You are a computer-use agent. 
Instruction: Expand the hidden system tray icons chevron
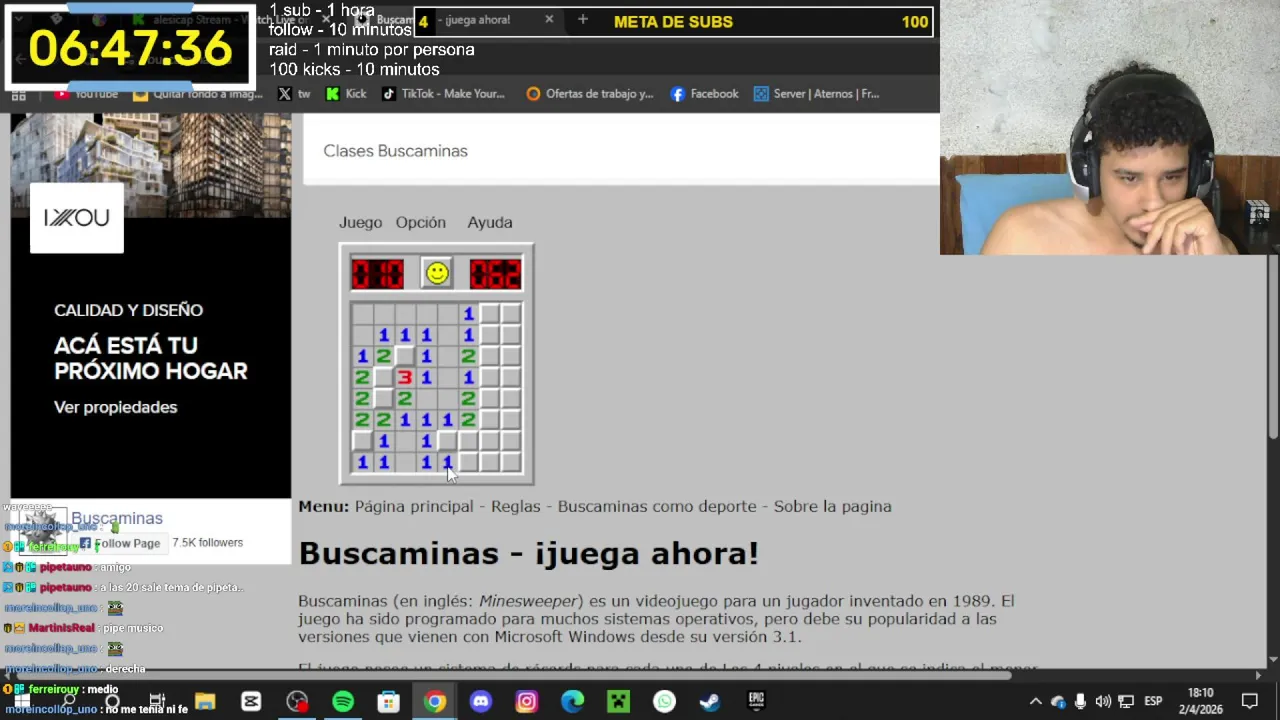click(x=1035, y=701)
